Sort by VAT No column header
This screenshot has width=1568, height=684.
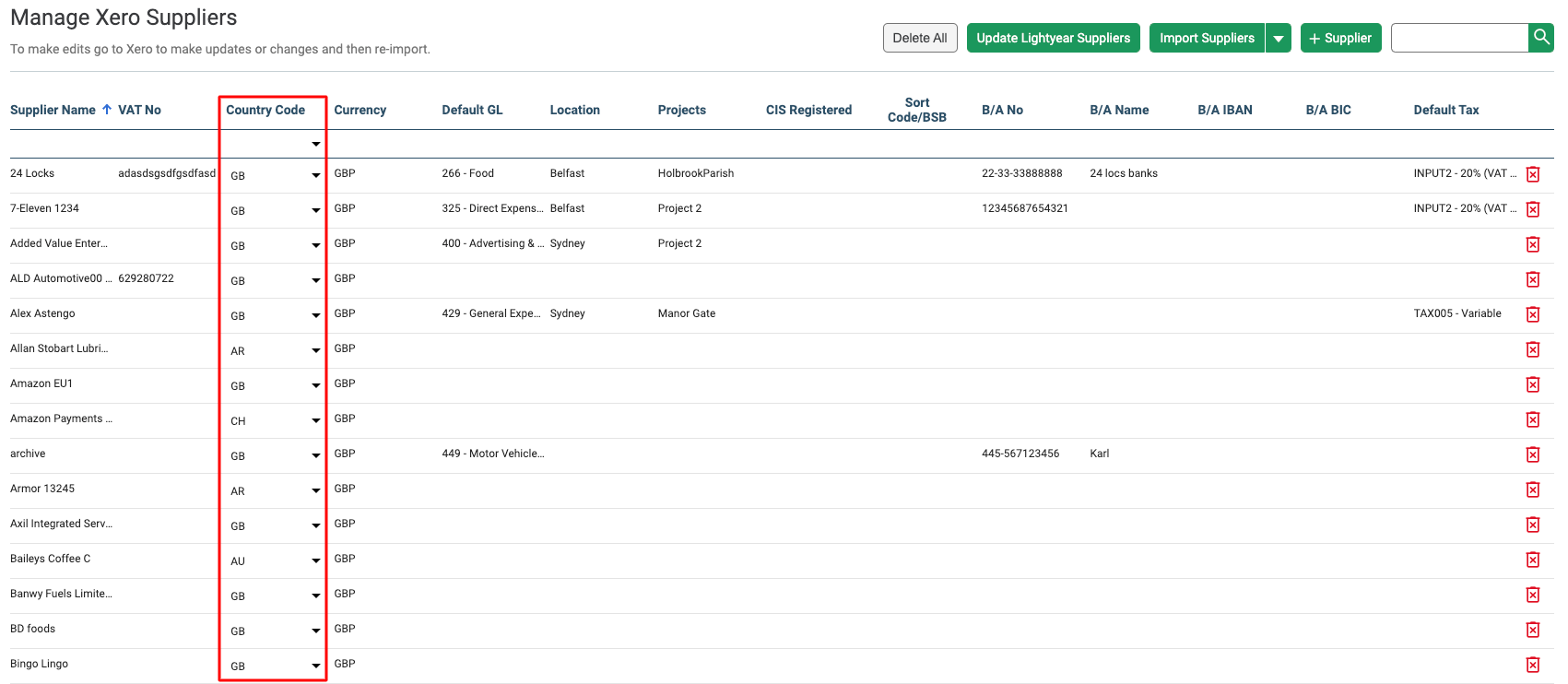(x=139, y=110)
